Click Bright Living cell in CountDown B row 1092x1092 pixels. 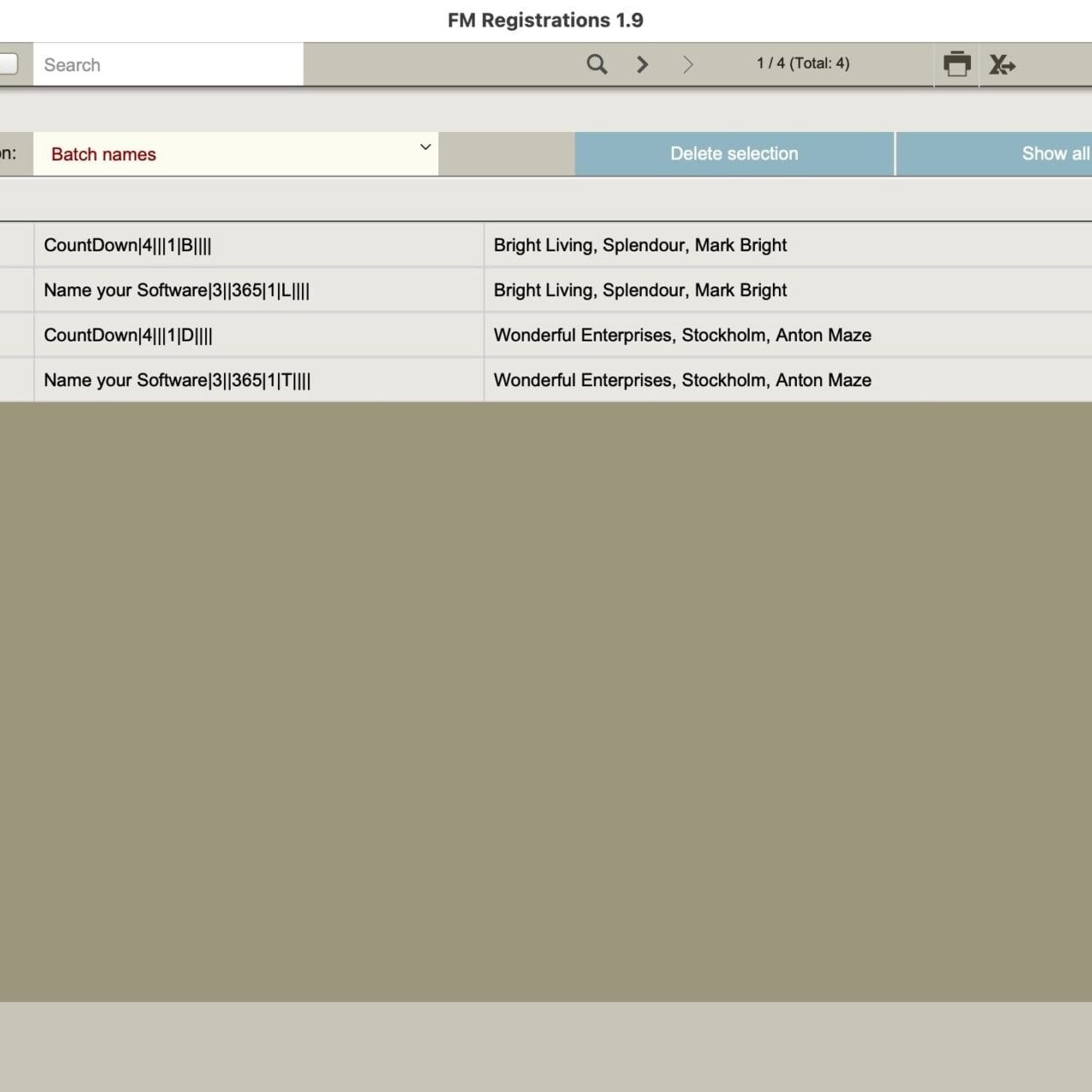(640, 245)
